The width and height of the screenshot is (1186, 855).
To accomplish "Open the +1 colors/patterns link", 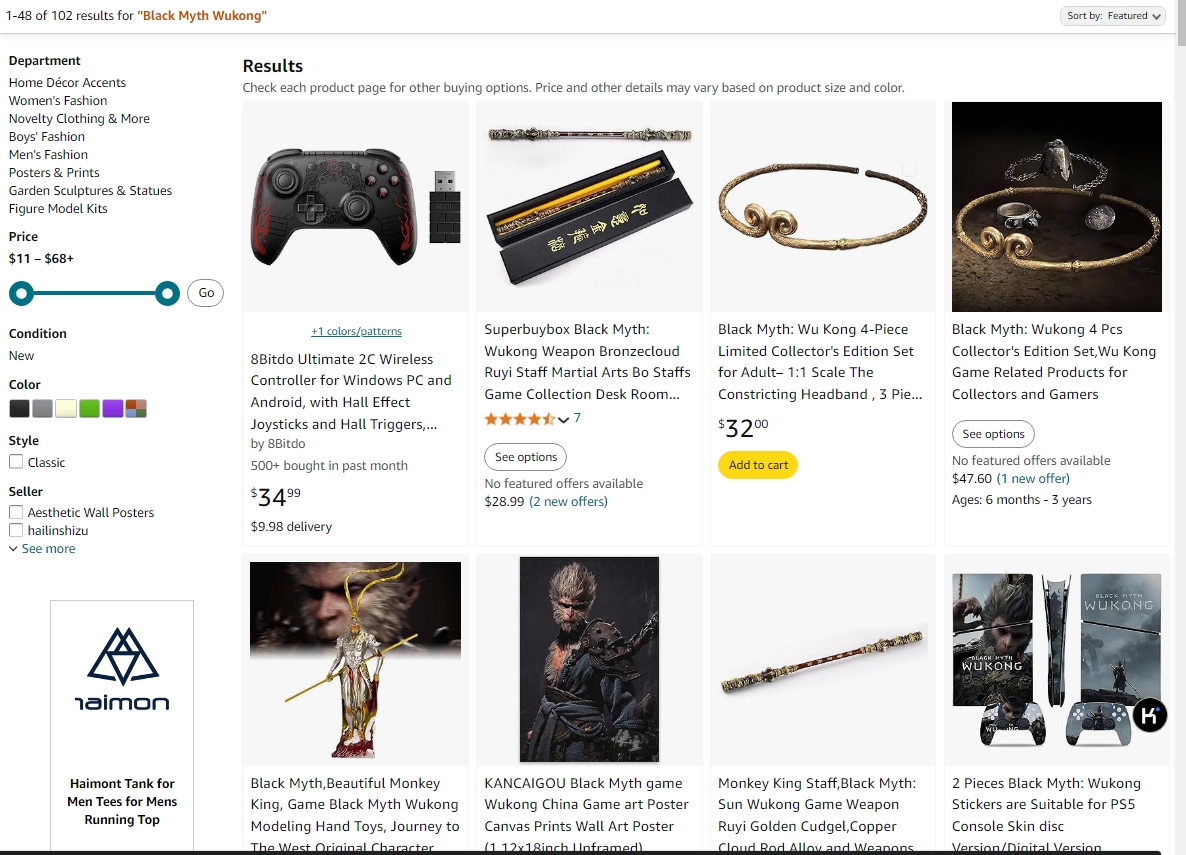I will click(x=356, y=331).
